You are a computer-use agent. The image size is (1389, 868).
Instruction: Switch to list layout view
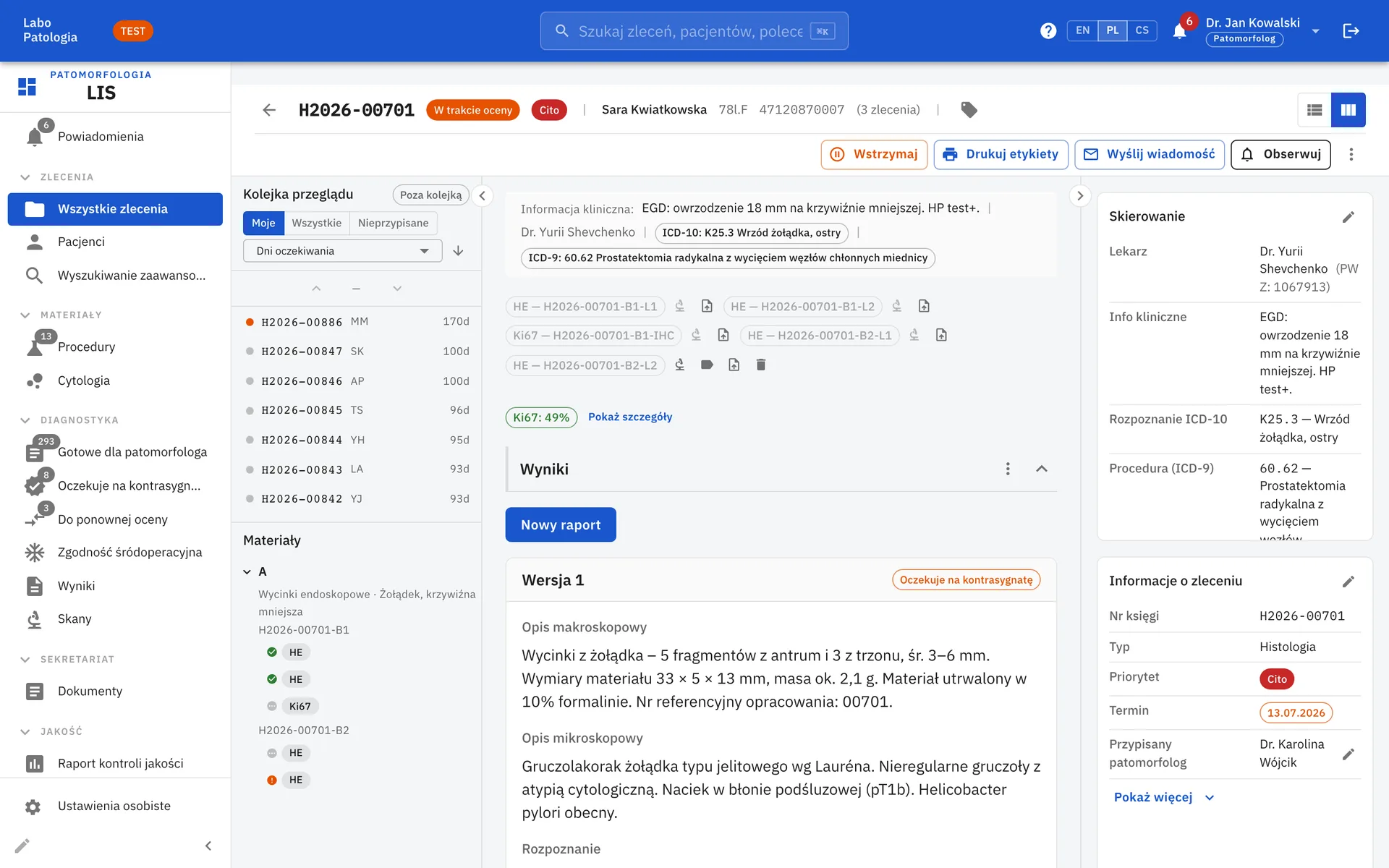(x=1314, y=110)
